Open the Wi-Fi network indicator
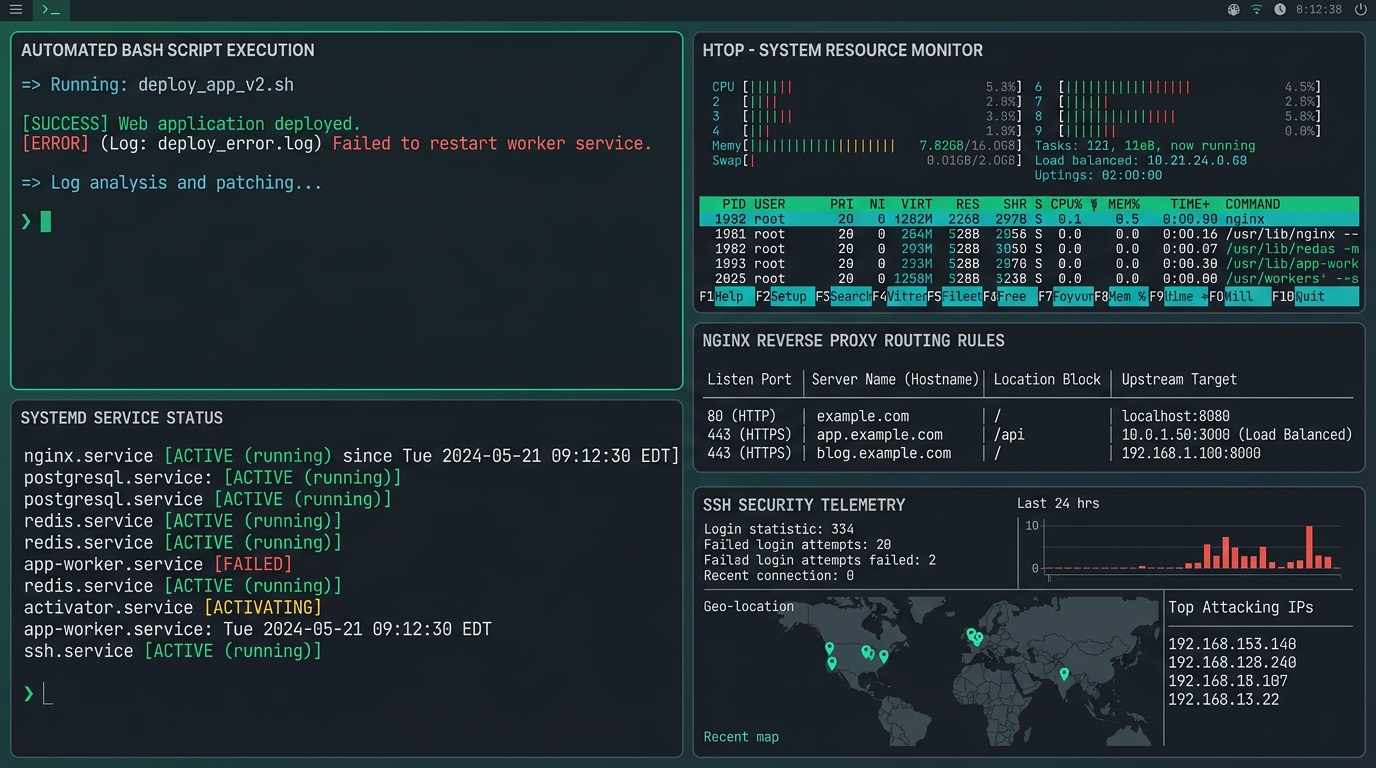 [1257, 10]
